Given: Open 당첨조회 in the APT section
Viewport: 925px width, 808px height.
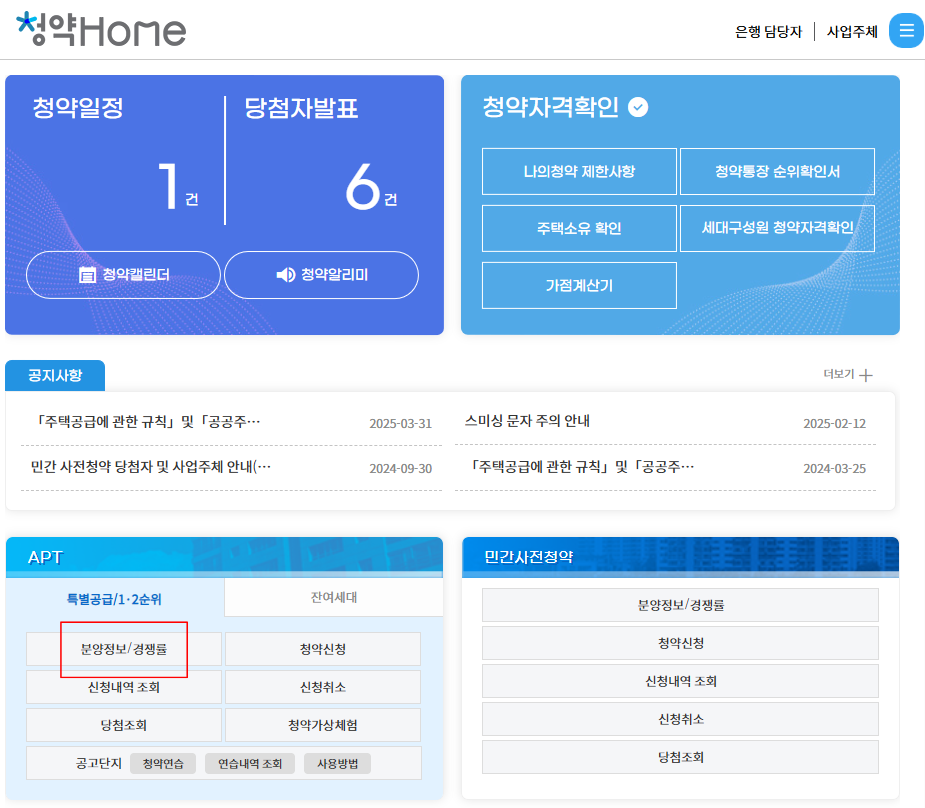Looking at the screenshot, I should [x=124, y=725].
